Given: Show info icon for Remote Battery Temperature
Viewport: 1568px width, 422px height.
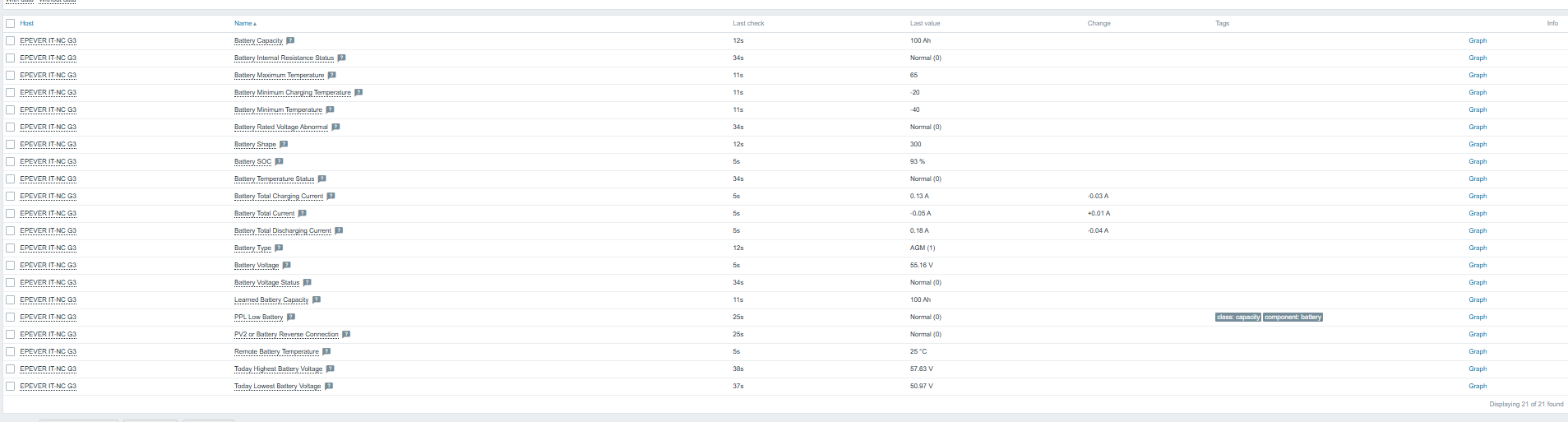Looking at the screenshot, I should pos(326,351).
